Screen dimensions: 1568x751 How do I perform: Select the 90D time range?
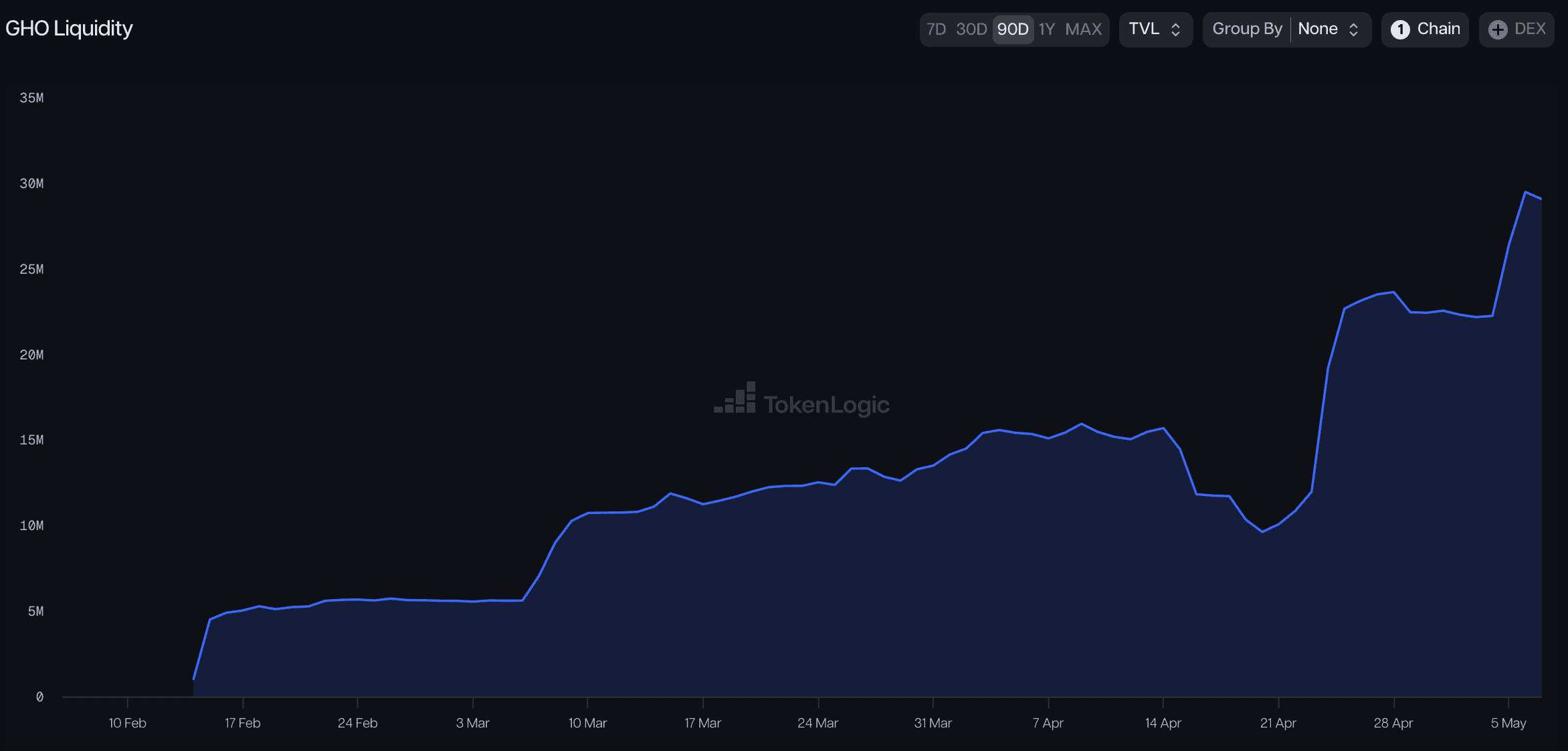tap(1013, 29)
